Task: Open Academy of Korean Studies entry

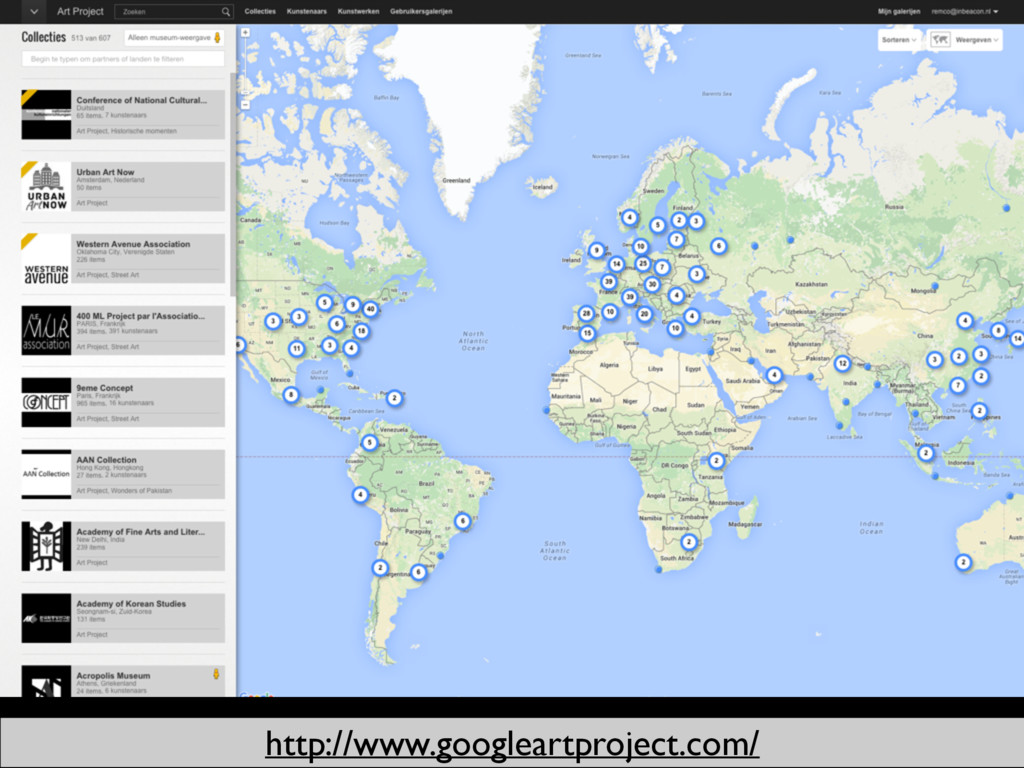Action: click(123, 618)
